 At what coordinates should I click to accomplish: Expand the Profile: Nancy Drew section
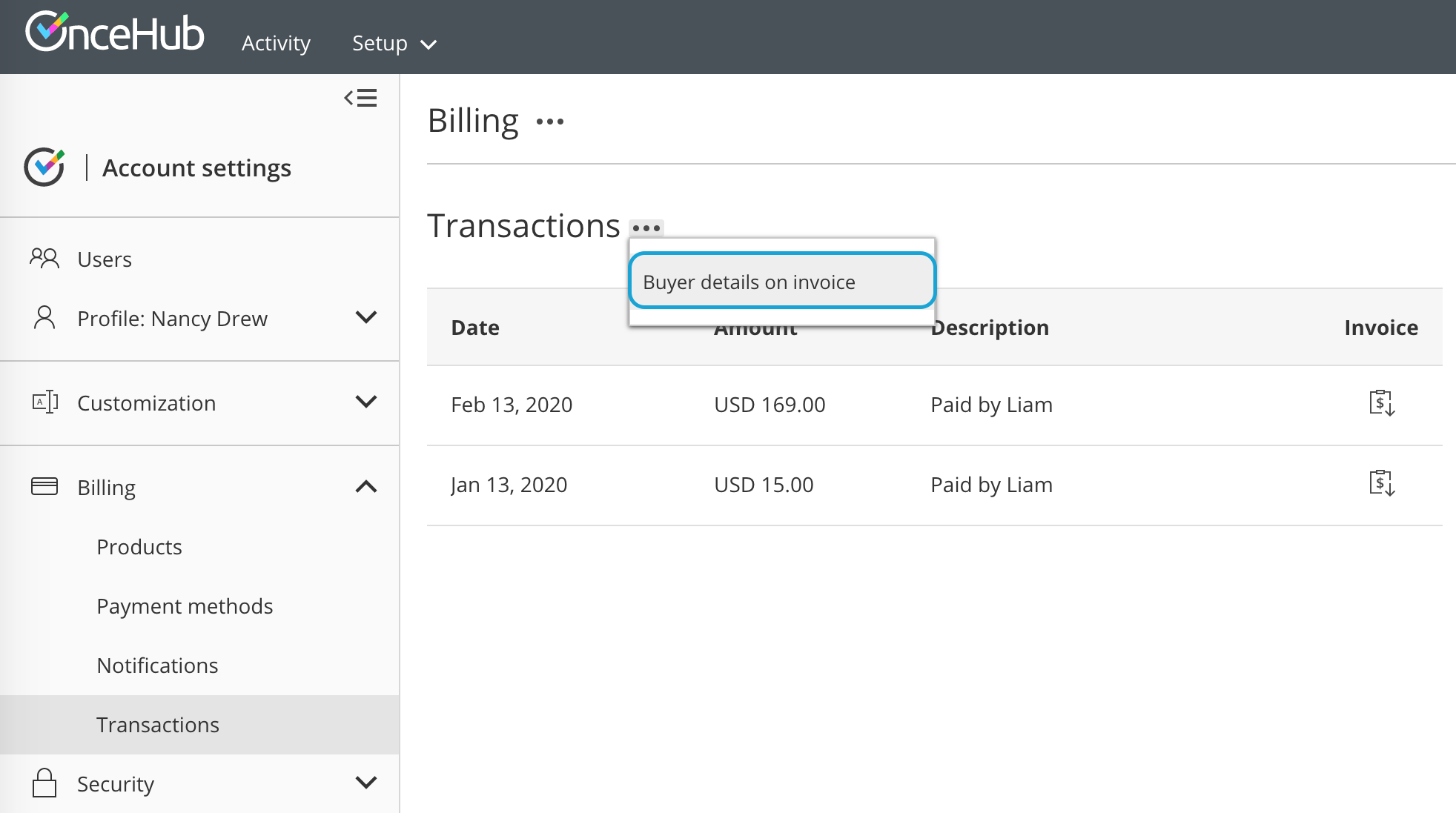365,318
